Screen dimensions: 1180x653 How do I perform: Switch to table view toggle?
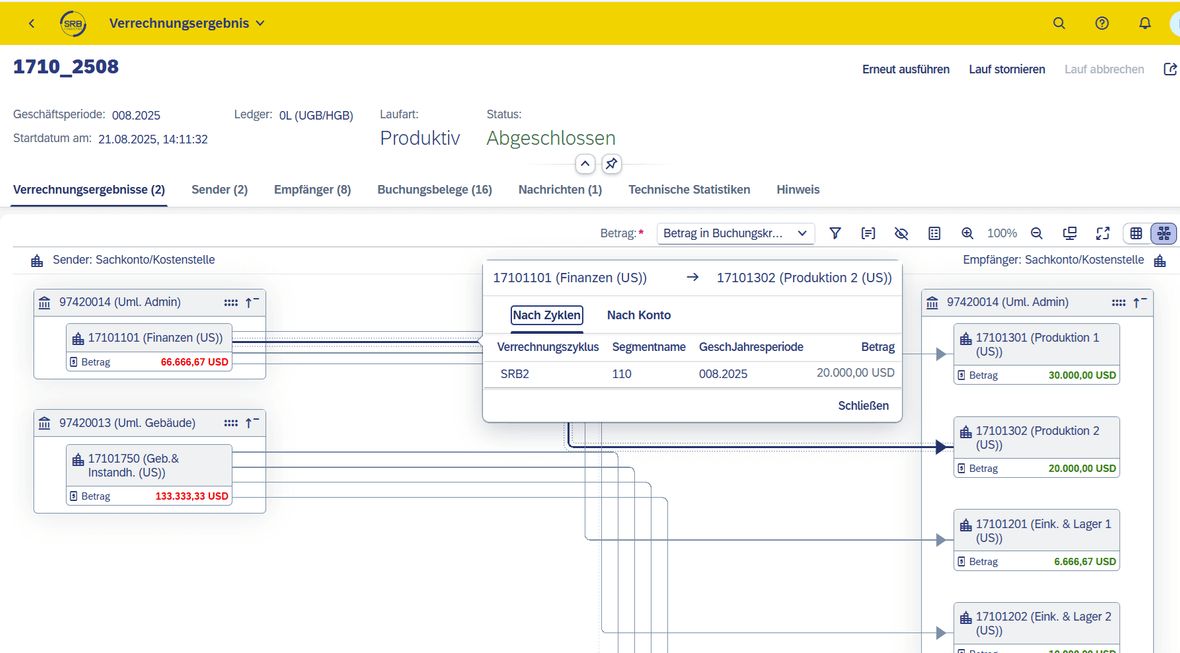[x=1136, y=233]
